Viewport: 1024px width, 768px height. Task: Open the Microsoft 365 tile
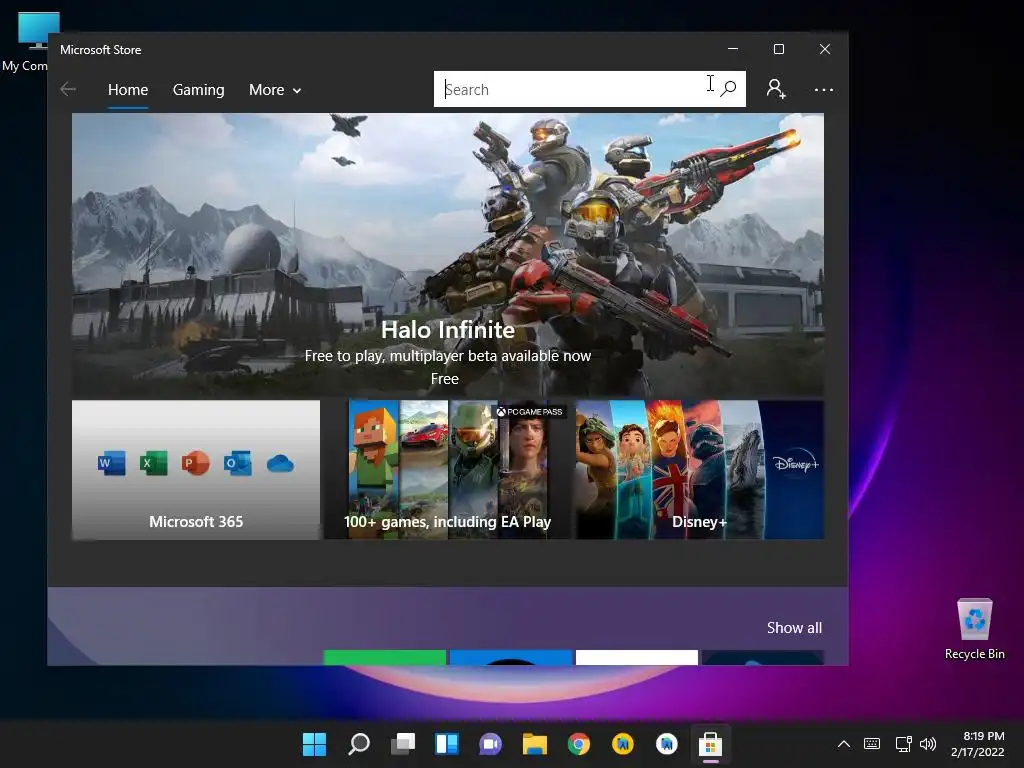(196, 470)
